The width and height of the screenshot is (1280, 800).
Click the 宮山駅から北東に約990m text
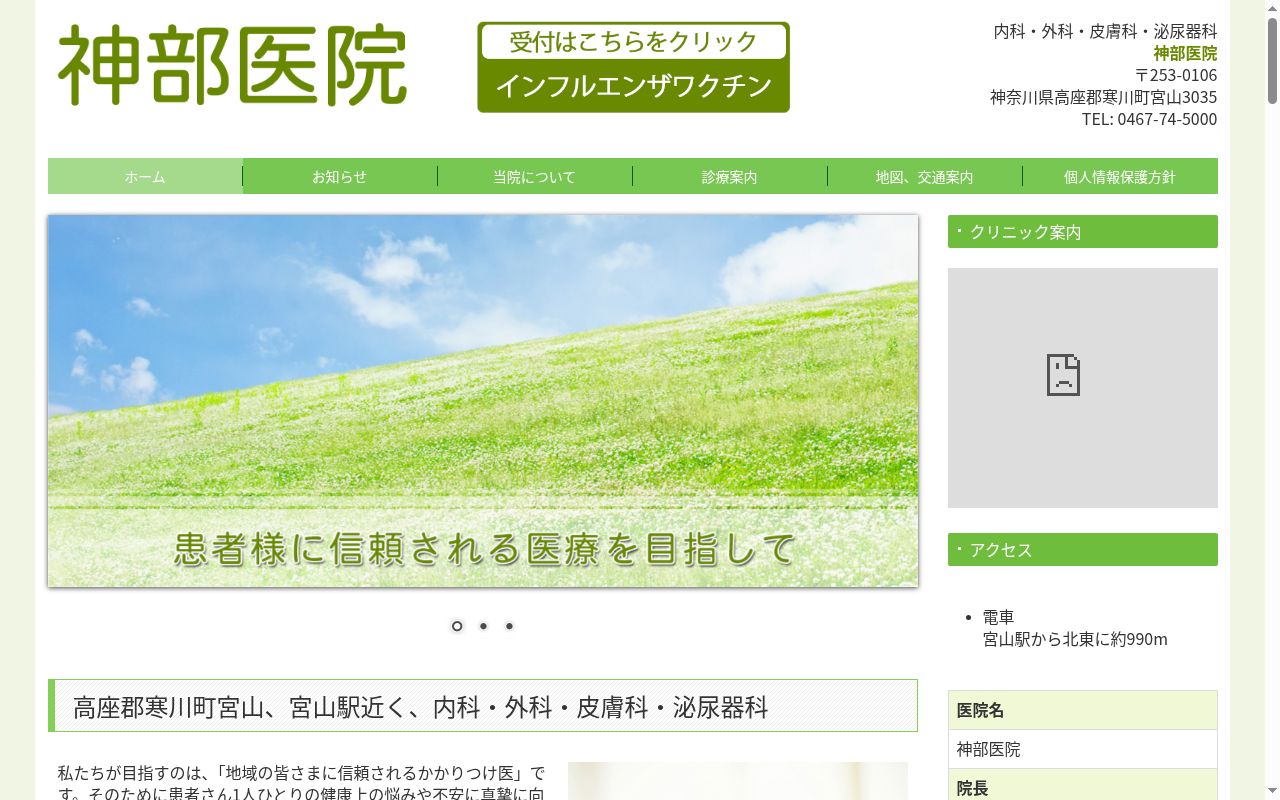1075,639
